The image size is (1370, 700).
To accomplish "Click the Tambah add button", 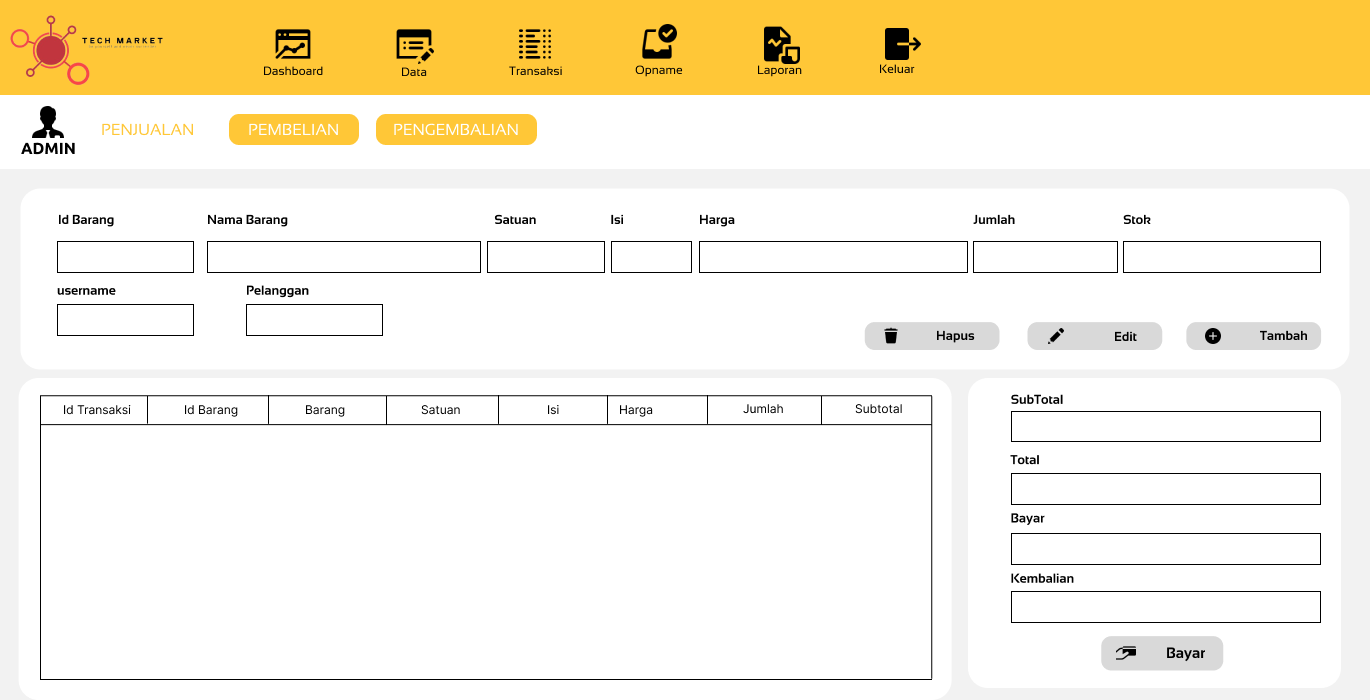I will pos(1253,336).
